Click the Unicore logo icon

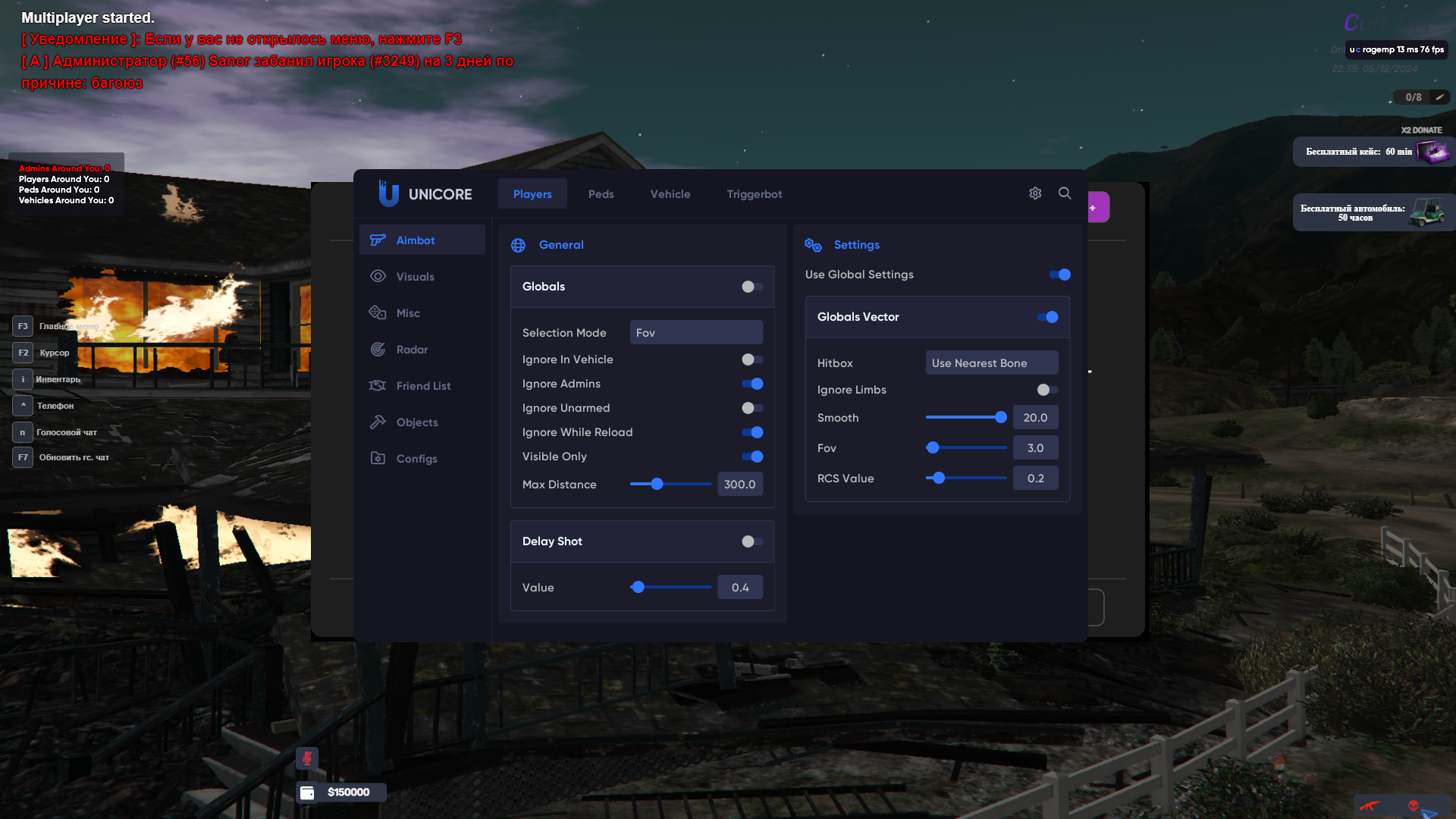click(x=388, y=194)
